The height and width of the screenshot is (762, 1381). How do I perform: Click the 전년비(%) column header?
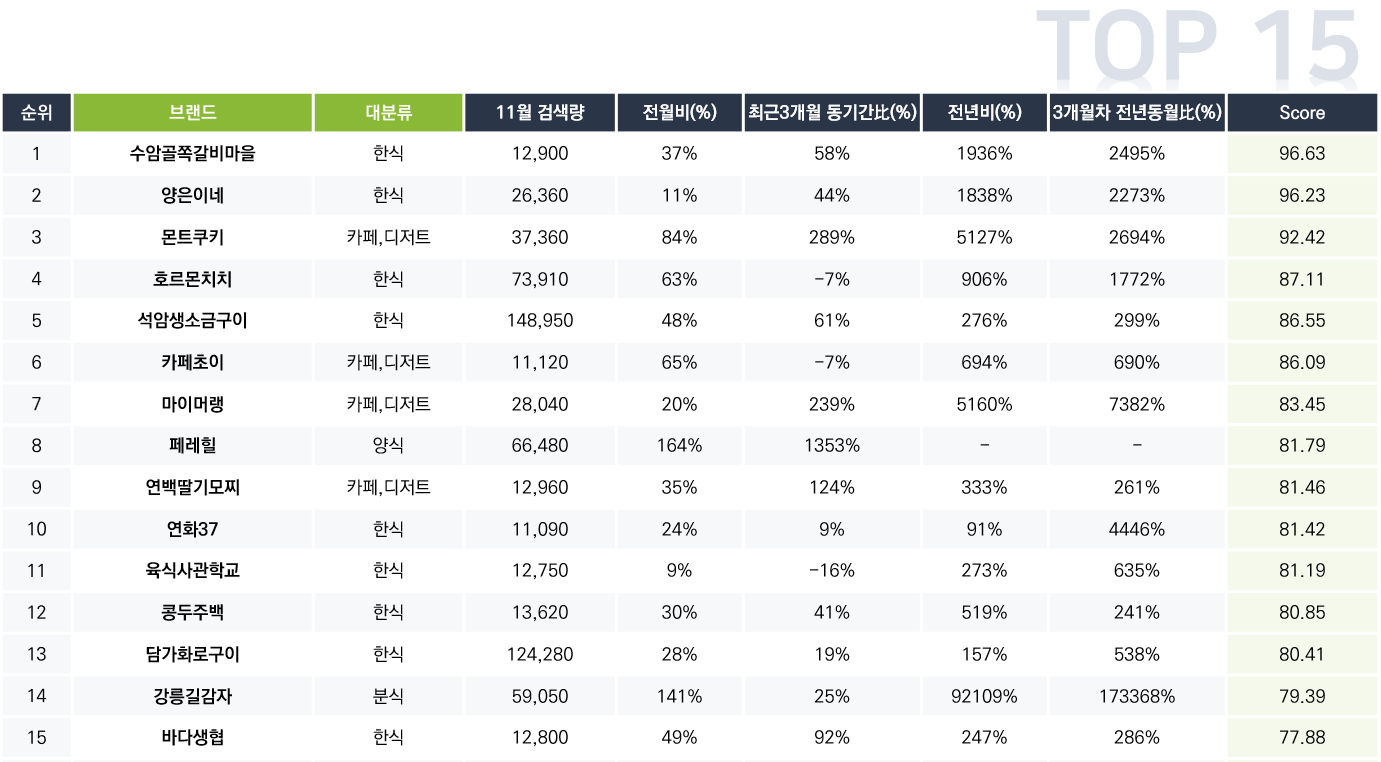[985, 113]
